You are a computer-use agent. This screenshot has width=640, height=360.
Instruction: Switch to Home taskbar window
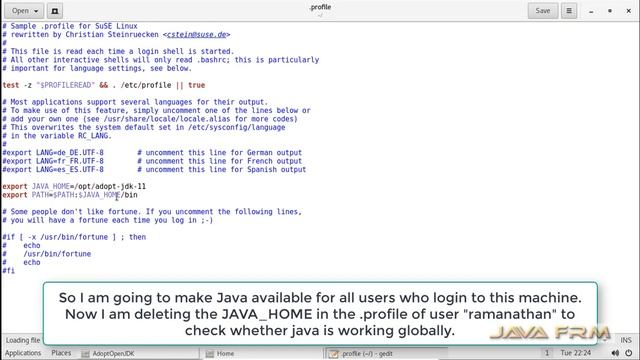coord(261,353)
